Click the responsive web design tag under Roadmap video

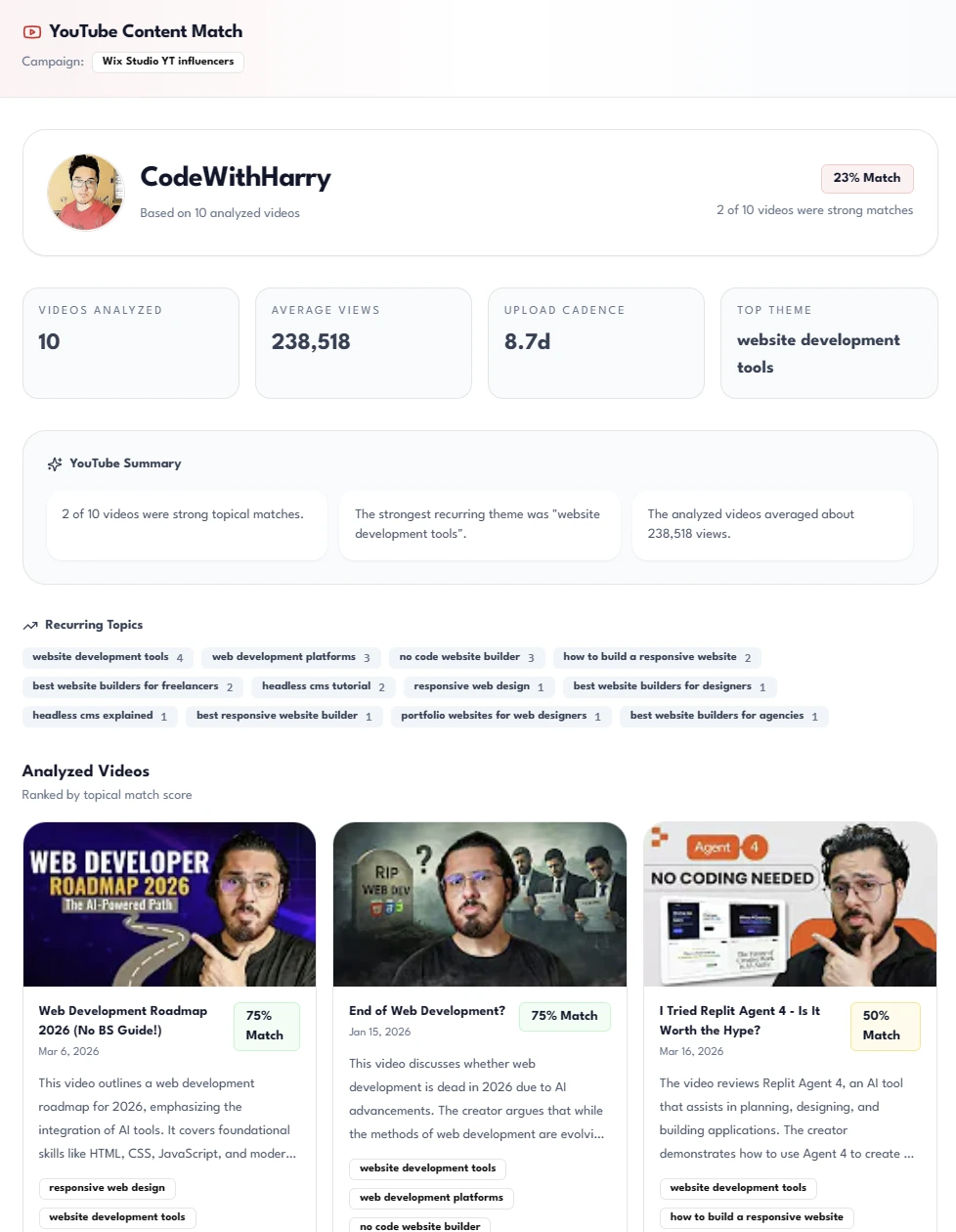point(108,1188)
